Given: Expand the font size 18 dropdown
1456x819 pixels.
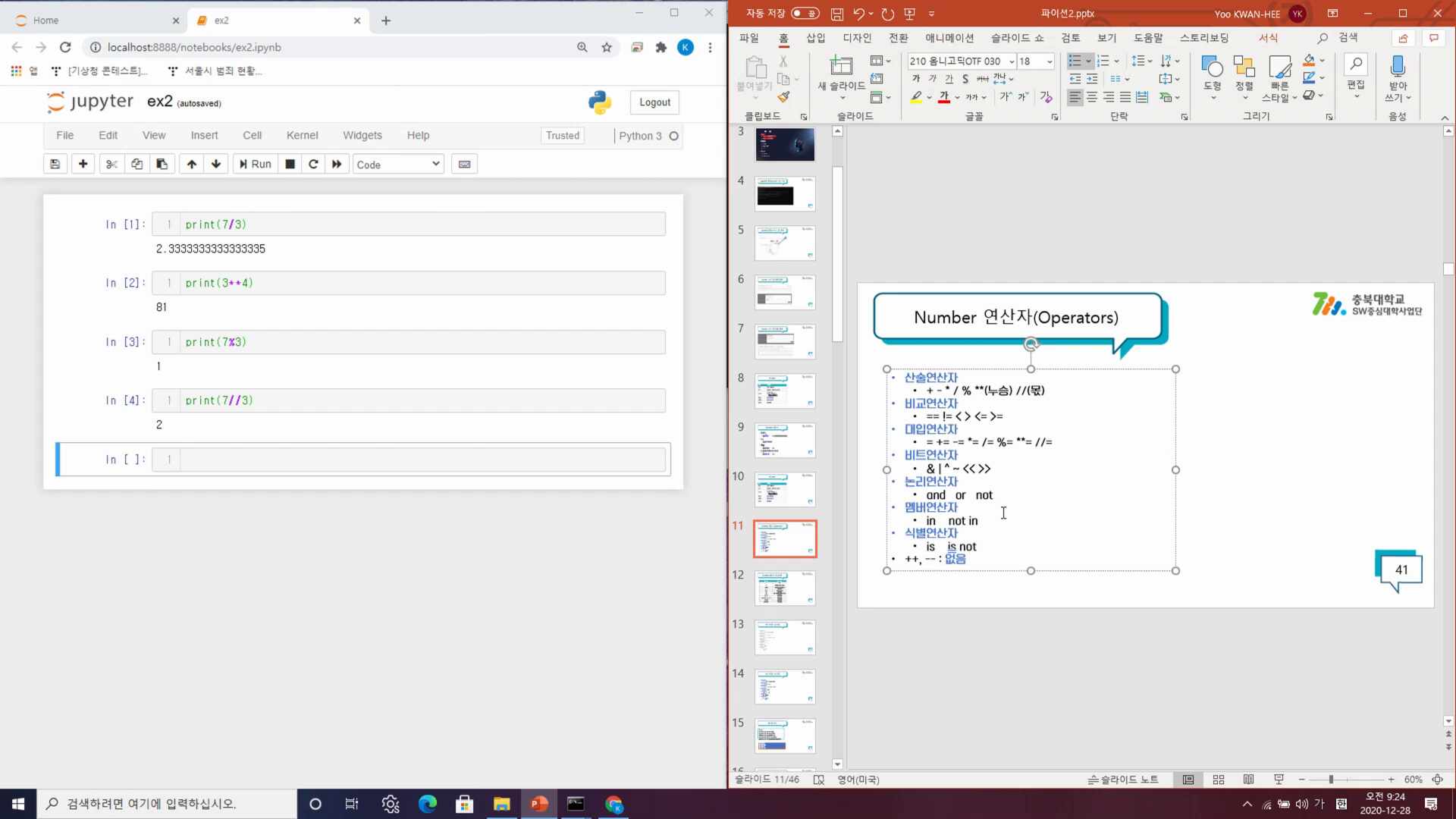Looking at the screenshot, I should [x=1050, y=61].
